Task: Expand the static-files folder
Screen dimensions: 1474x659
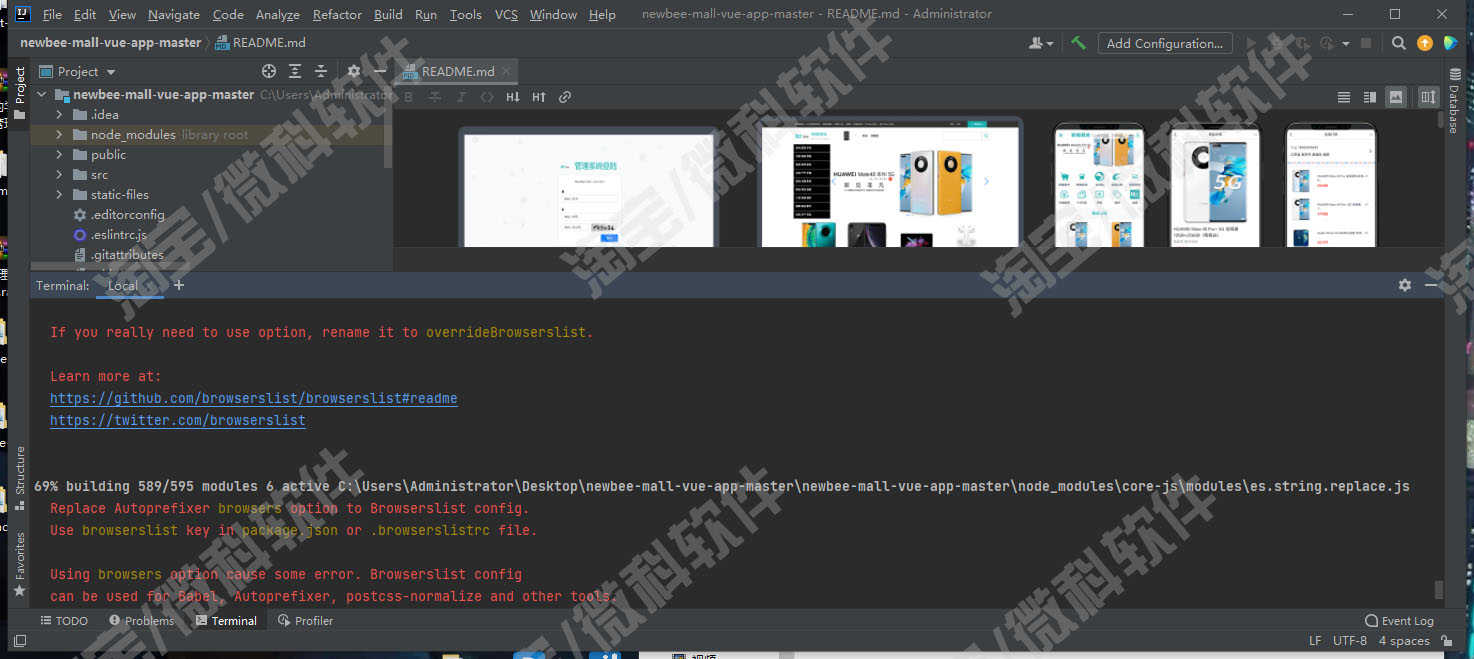Action: point(59,194)
